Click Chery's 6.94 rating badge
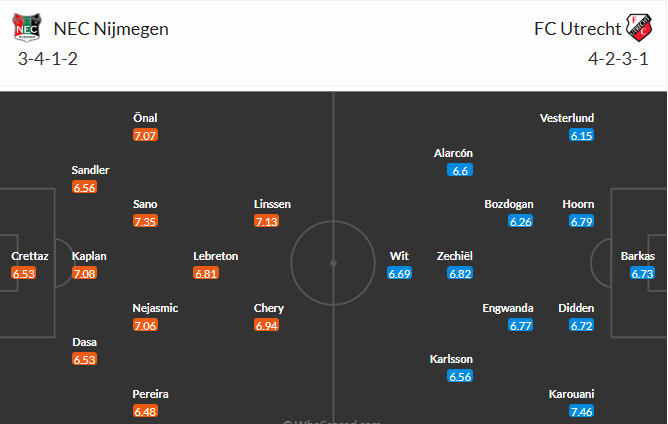Viewport: 668px width, 424px height. (x=266, y=325)
